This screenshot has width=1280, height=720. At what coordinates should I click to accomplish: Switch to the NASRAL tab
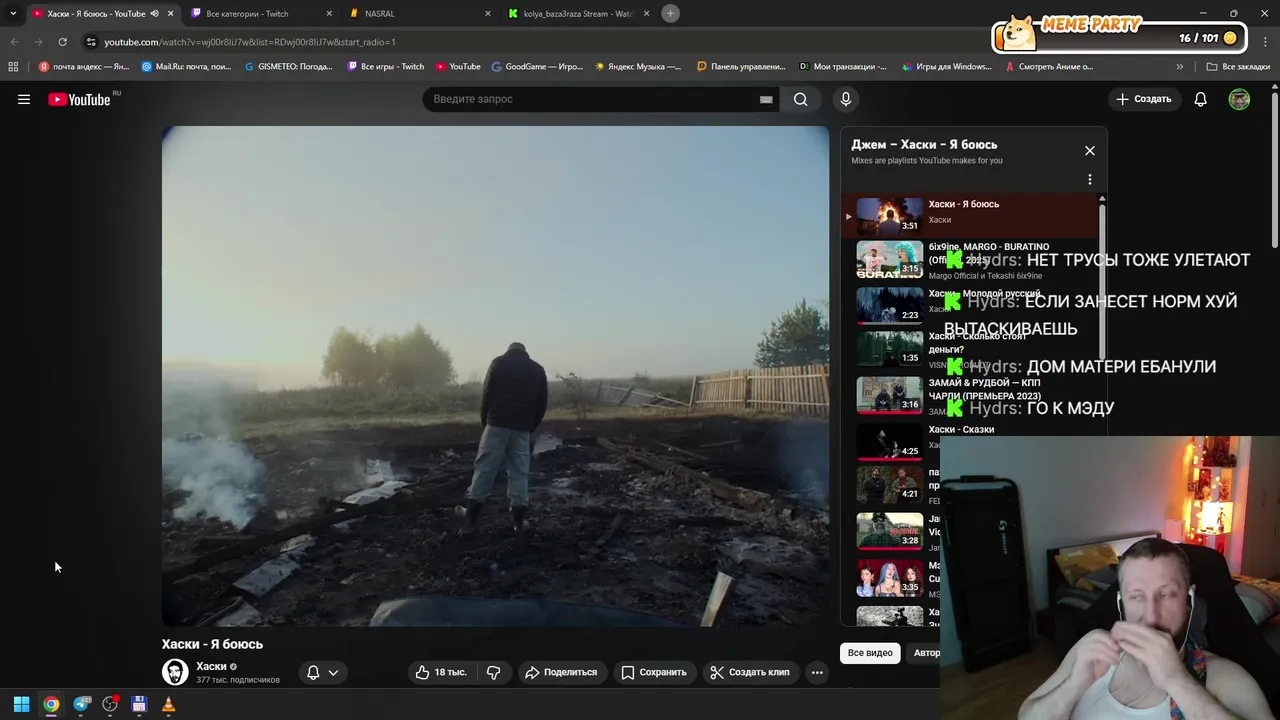point(420,14)
